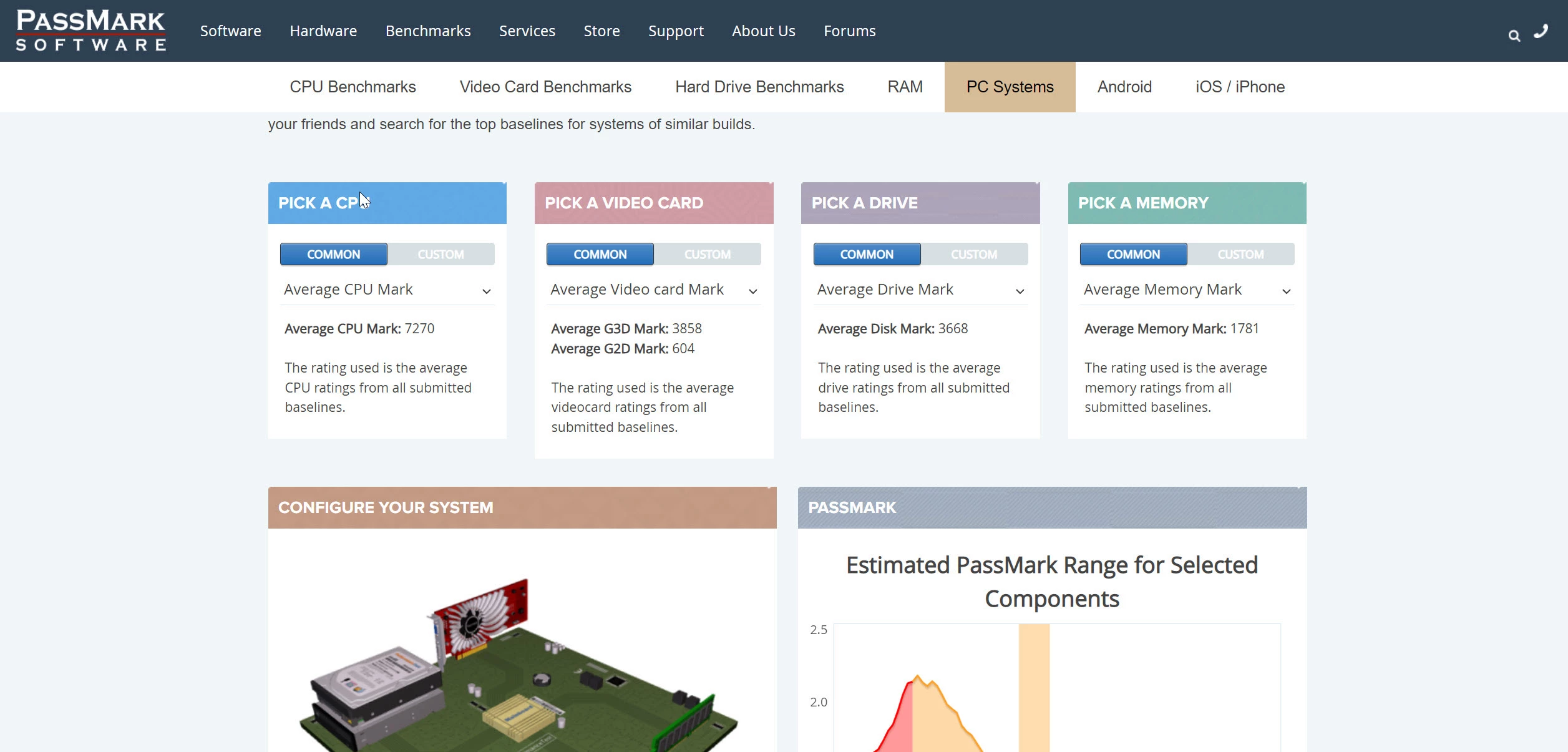Screen dimensions: 1568x752
Task: Open the Average Drive Mark dropdown
Action: [920, 290]
